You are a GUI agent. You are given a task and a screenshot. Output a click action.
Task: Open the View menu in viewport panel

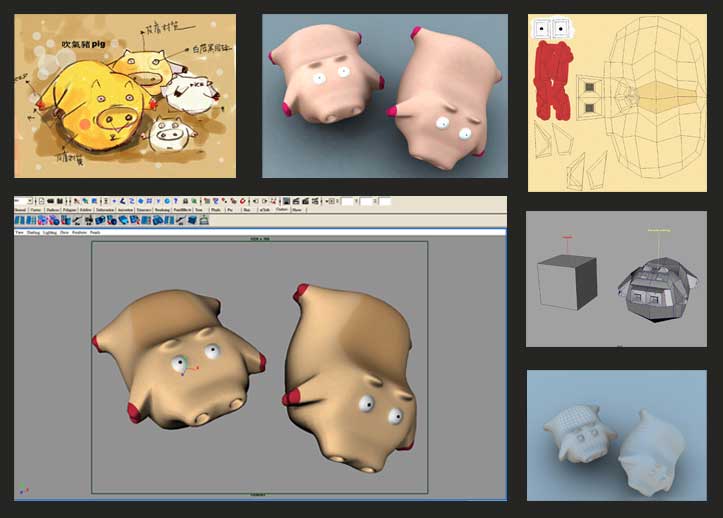point(19,232)
